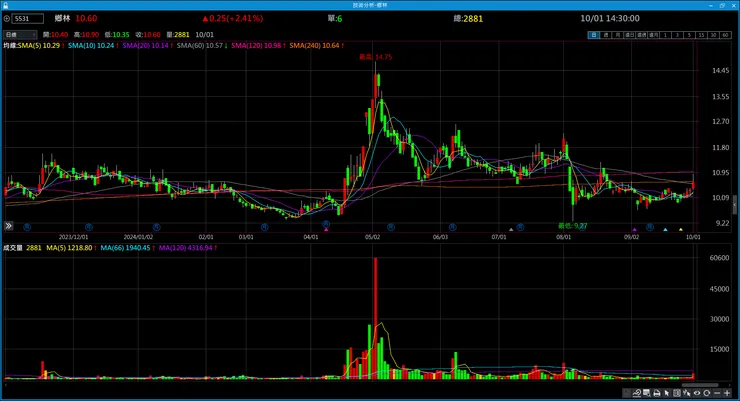Select the 1 minute timeframe tab

pyautogui.click(x=665, y=35)
